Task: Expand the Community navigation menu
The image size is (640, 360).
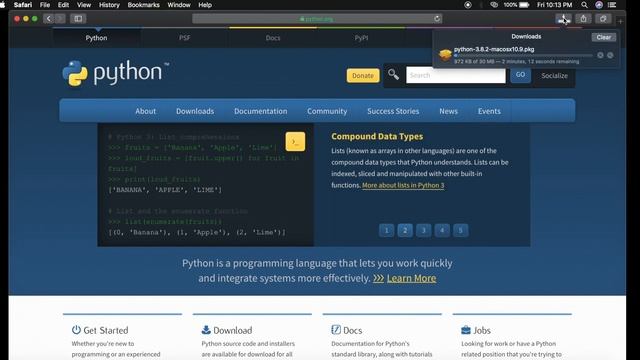Action: click(327, 111)
